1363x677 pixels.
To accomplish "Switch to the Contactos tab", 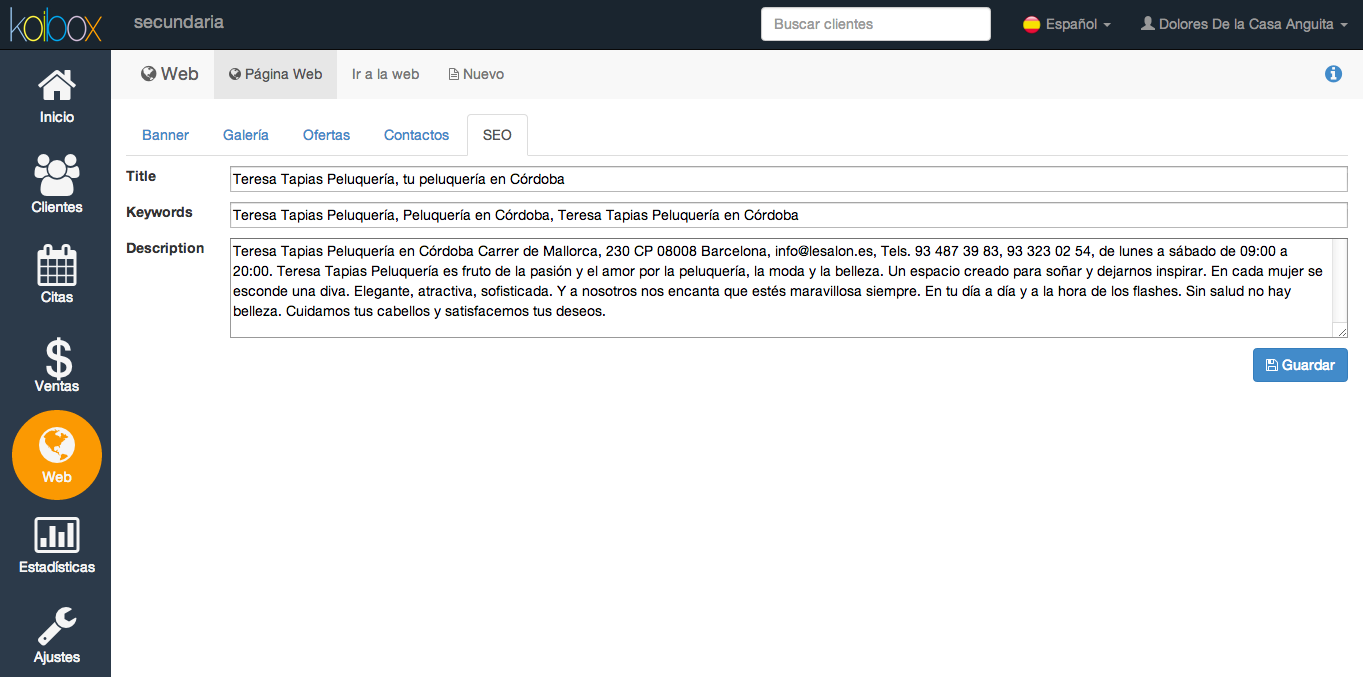I will (x=417, y=135).
